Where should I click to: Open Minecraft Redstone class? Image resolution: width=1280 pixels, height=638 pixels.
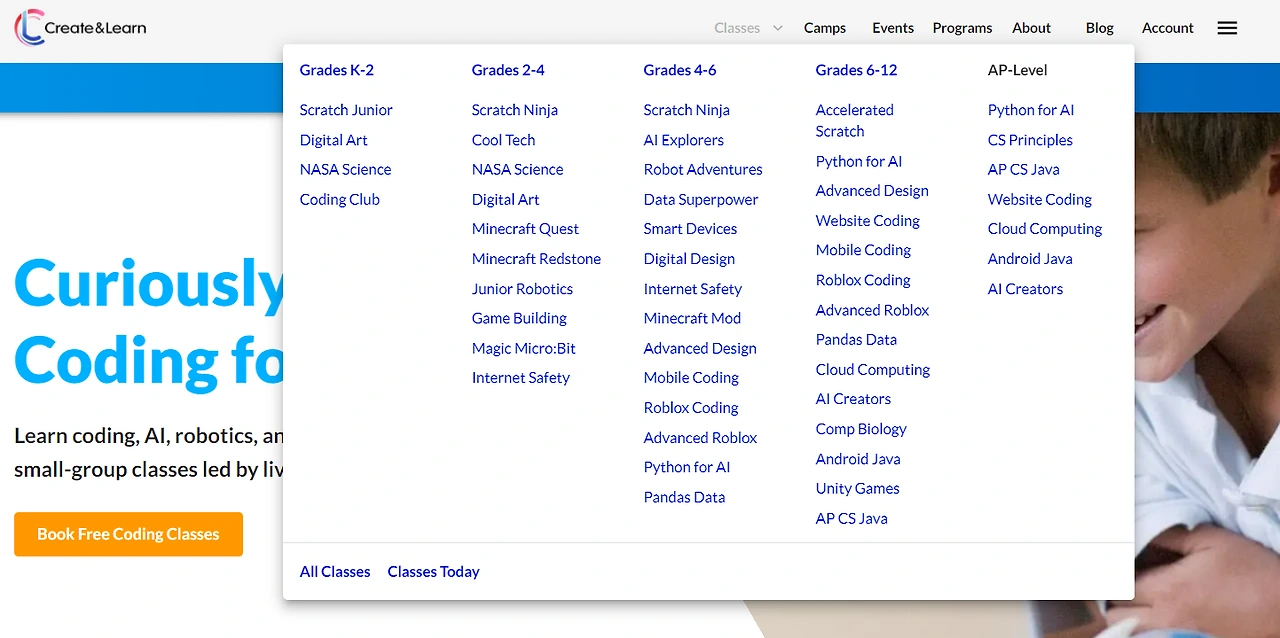(x=536, y=259)
